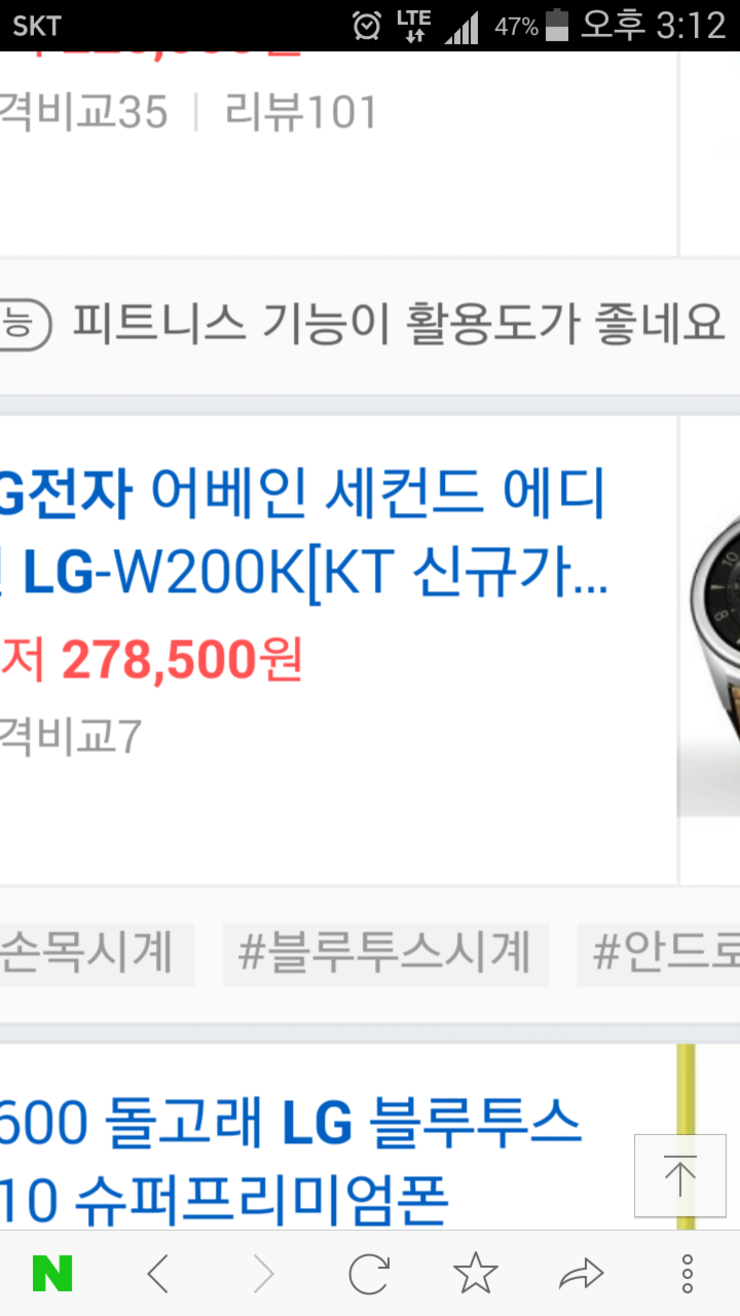Go back with the left arrow icon

[158, 1274]
